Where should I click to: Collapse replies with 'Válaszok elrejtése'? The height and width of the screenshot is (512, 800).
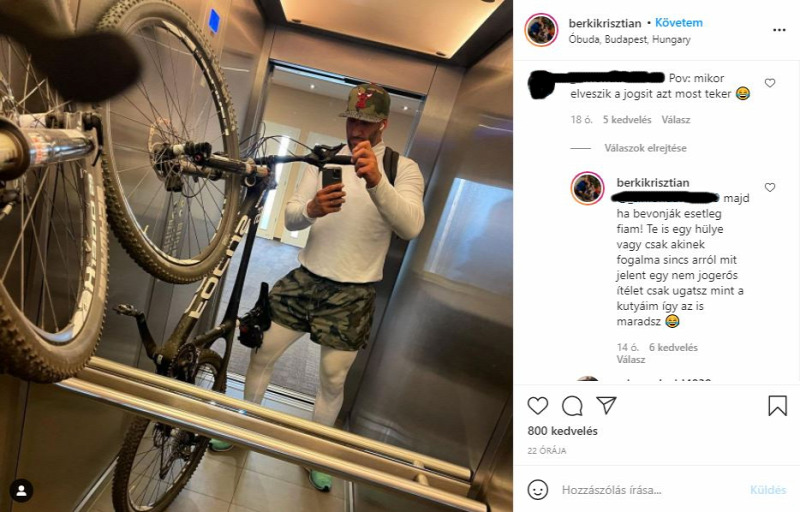645,148
